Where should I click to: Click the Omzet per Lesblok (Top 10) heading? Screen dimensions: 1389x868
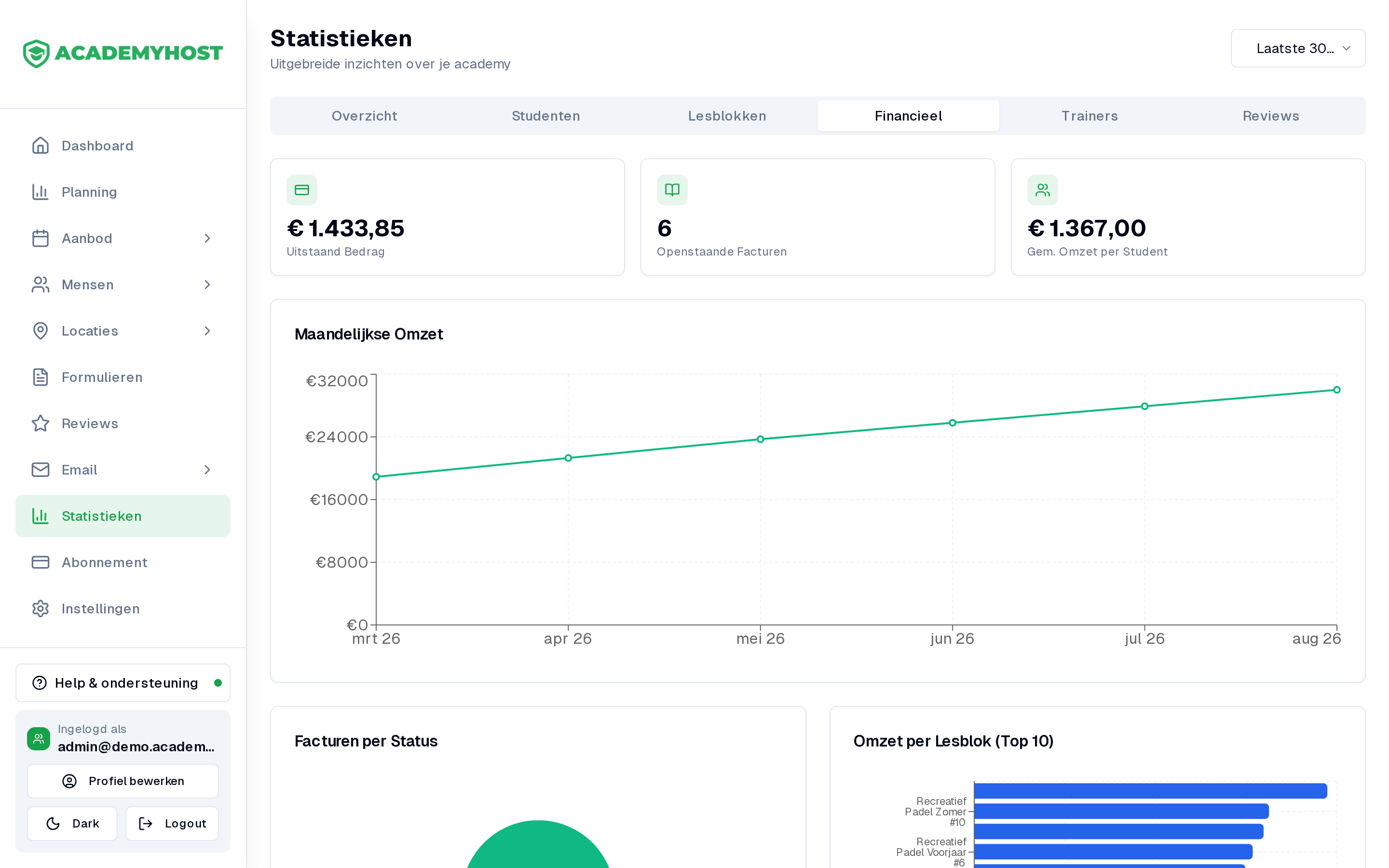953,741
